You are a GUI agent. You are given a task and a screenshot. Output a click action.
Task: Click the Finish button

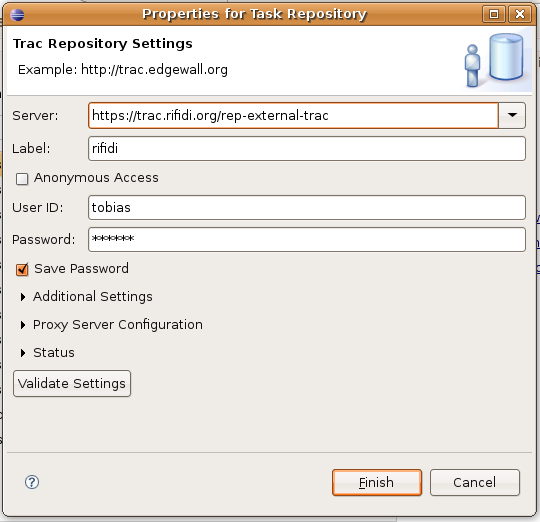pyautogui.click(x=377, y=482)
